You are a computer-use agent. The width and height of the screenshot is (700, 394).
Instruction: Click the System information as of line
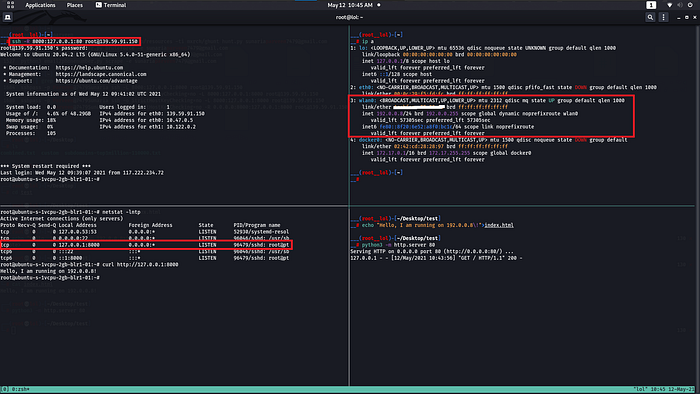[x=83, y=94]
